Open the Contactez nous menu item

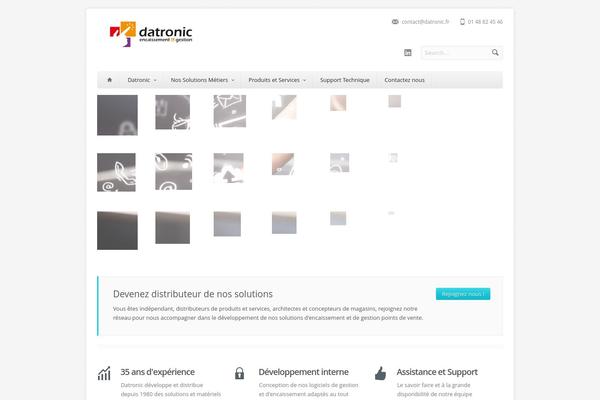404,80
